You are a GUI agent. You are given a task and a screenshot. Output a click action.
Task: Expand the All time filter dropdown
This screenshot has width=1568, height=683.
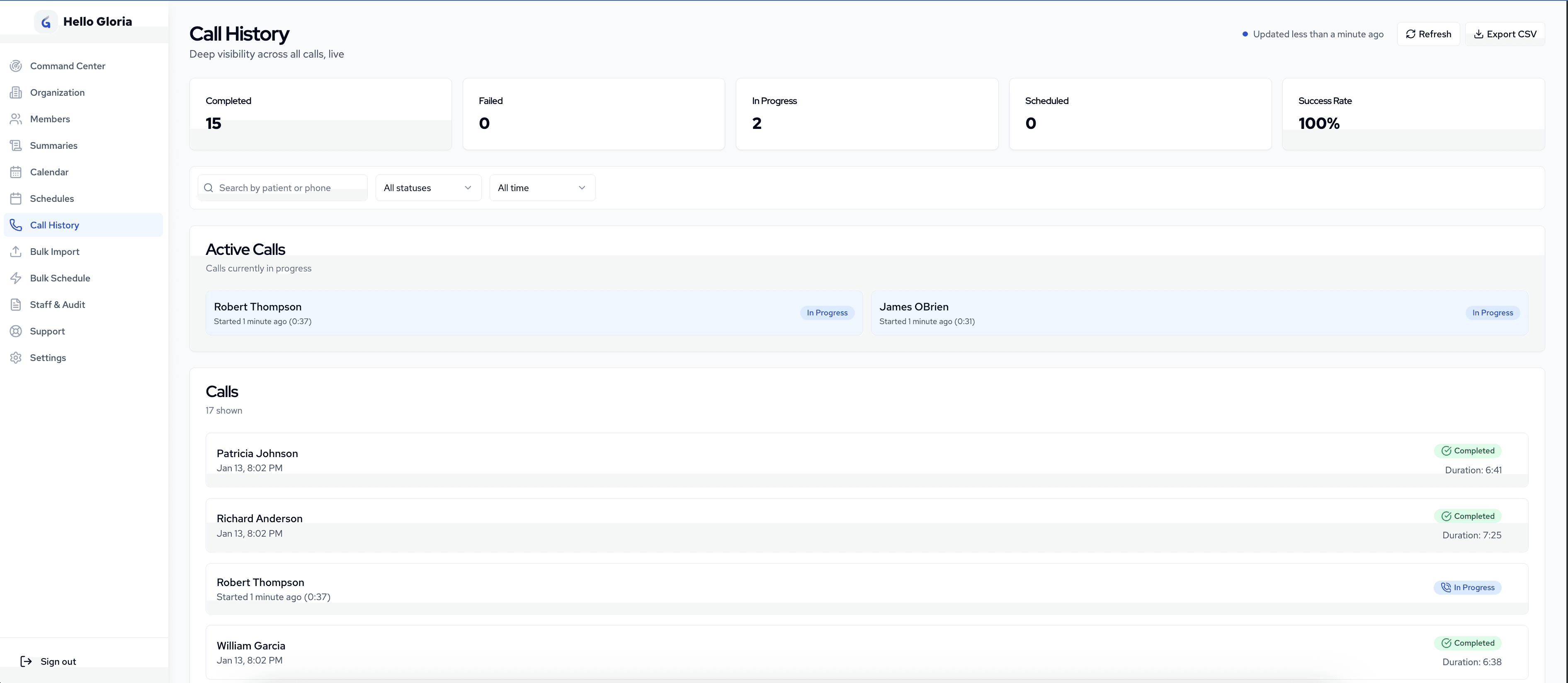point(542,188)
